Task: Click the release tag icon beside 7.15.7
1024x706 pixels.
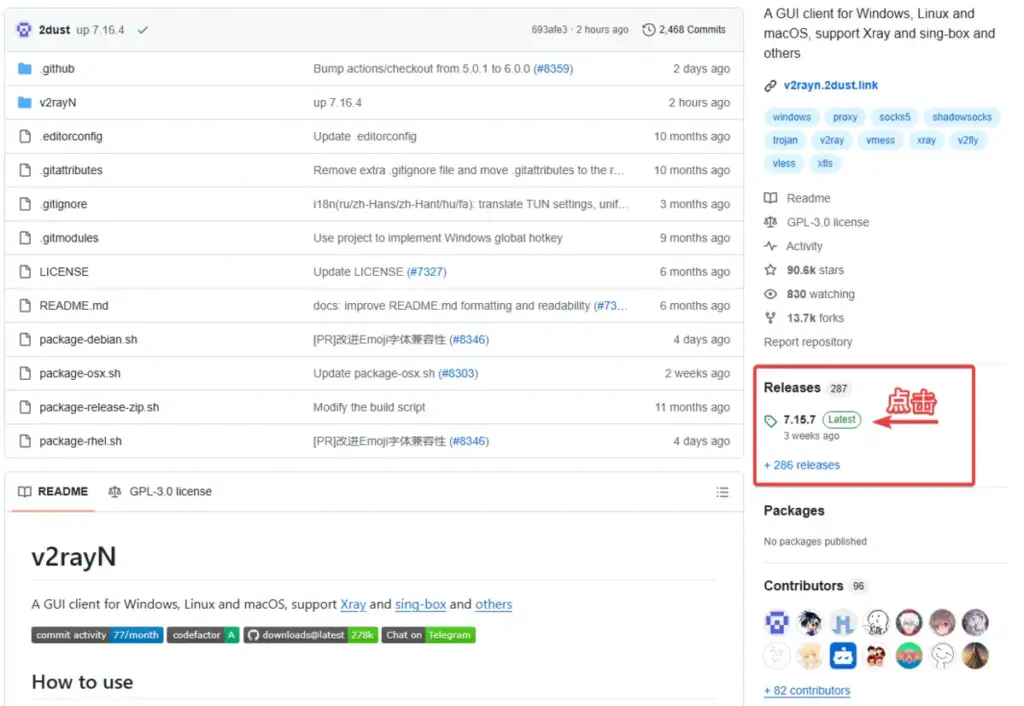Action: click(771, 421)
